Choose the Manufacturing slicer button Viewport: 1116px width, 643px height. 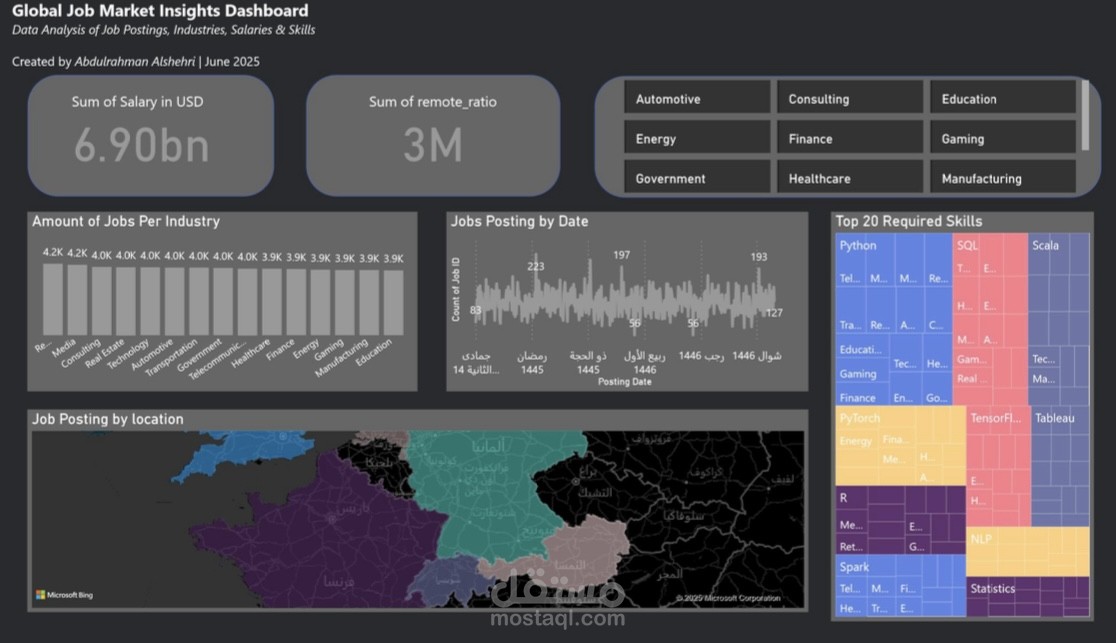click(x=1003, y=177)
